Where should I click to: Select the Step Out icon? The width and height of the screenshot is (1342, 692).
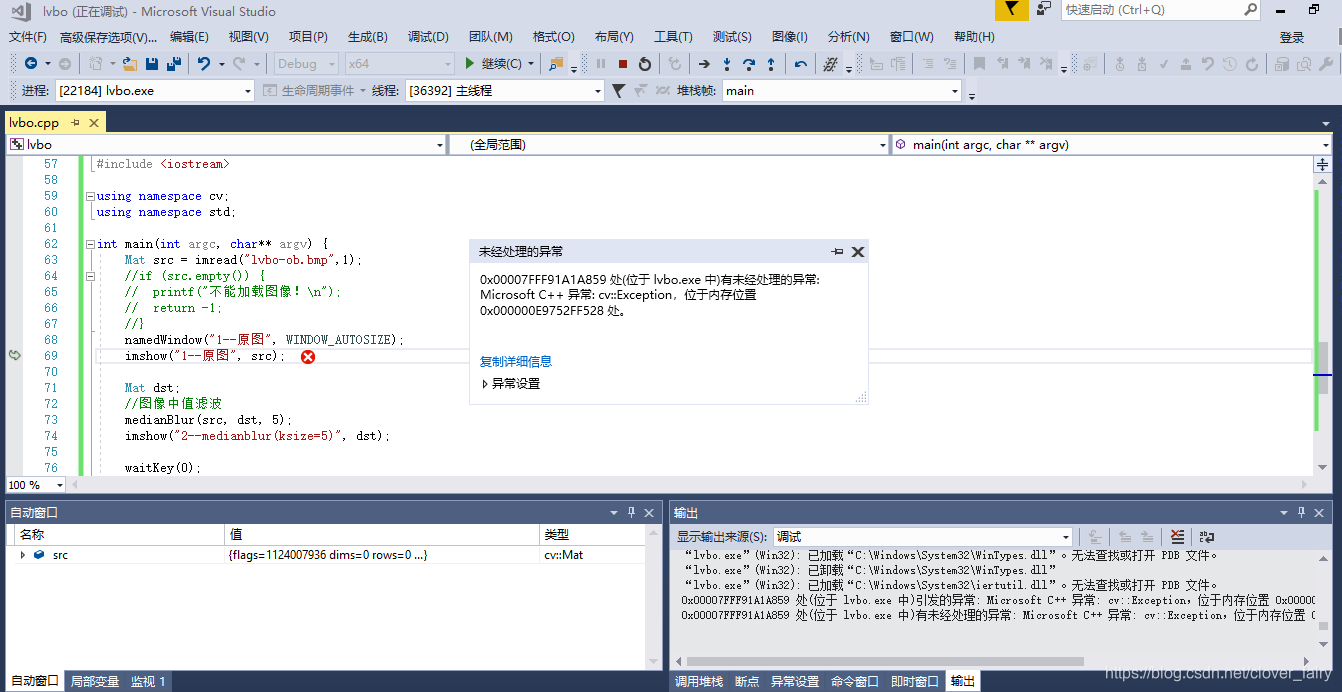click(771, 64)
